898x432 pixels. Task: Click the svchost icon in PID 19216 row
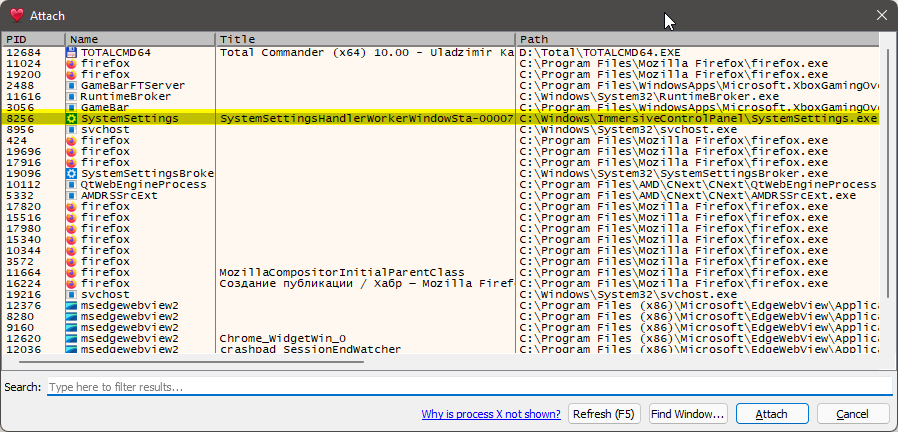[72, 294]
